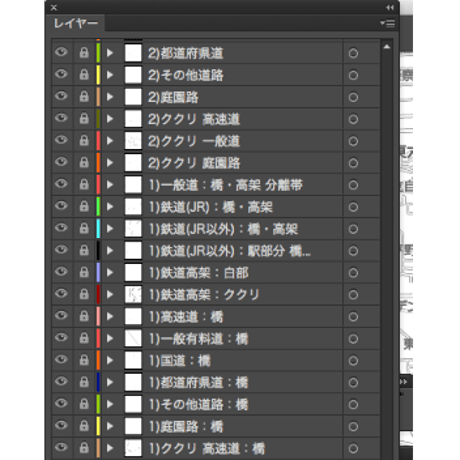Click thumbnail of 1)一般有料道：橋 layer
This screenshot has width=460, height=460.
click(x=133, y=338)
